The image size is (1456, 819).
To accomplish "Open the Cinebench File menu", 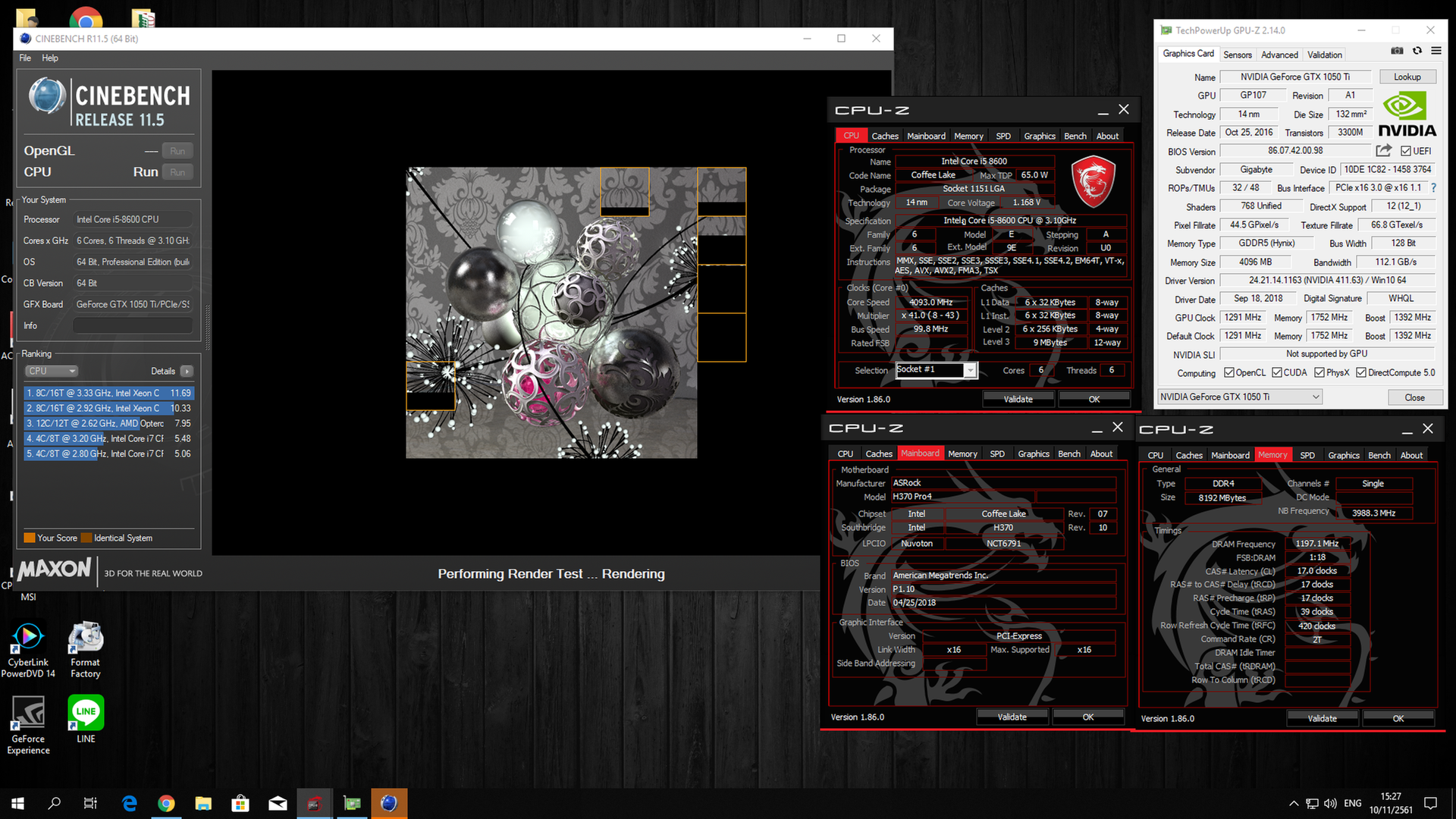I will coord(25,58).
